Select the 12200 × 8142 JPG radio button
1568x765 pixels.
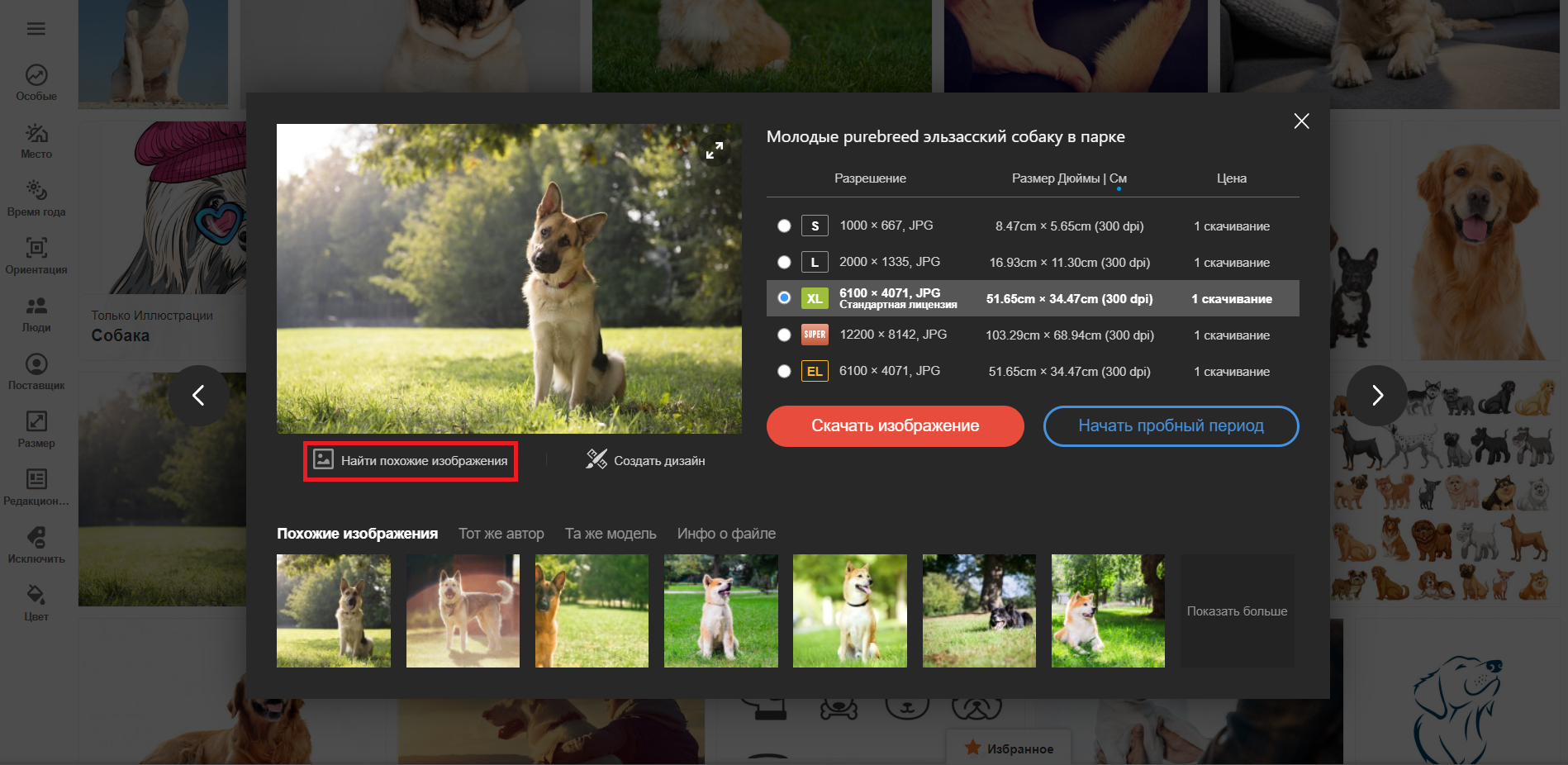(x=784, y=335)
